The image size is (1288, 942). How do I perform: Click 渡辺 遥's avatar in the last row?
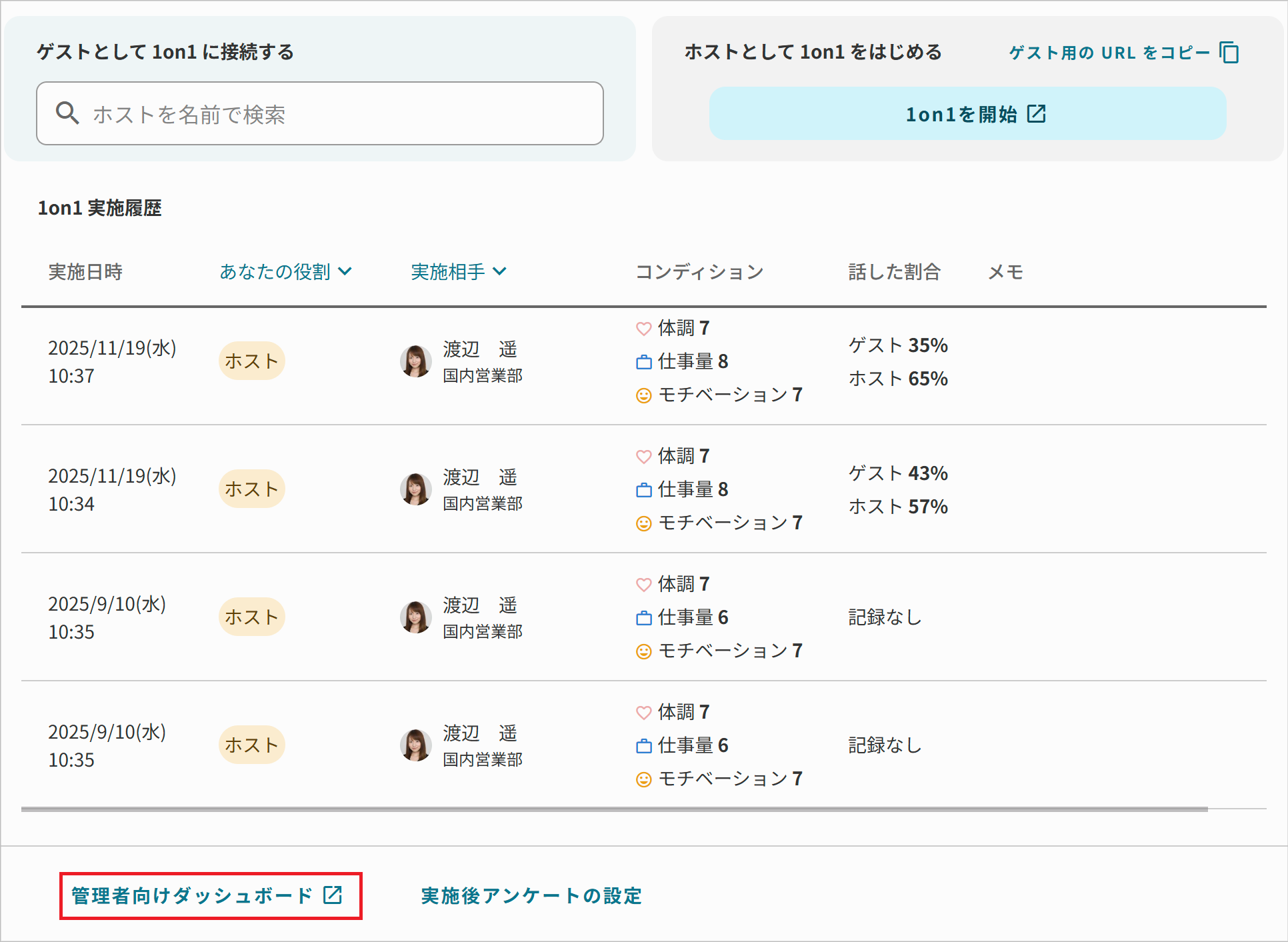coord(415,745)
